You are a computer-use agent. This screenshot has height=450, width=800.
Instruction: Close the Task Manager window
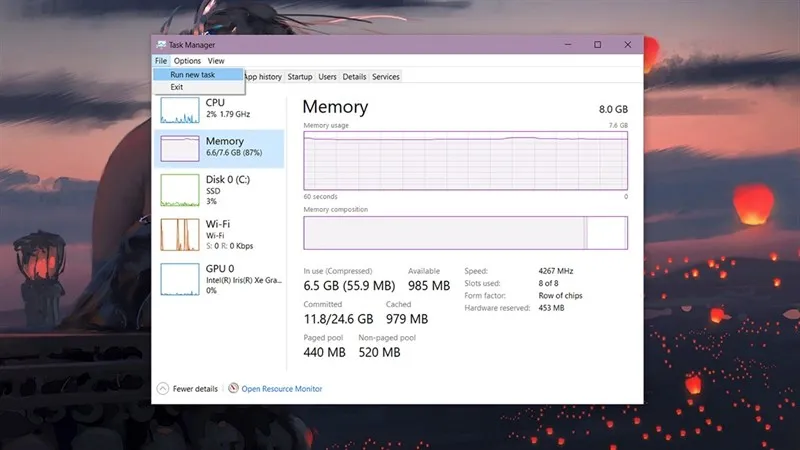coord(628,45)
